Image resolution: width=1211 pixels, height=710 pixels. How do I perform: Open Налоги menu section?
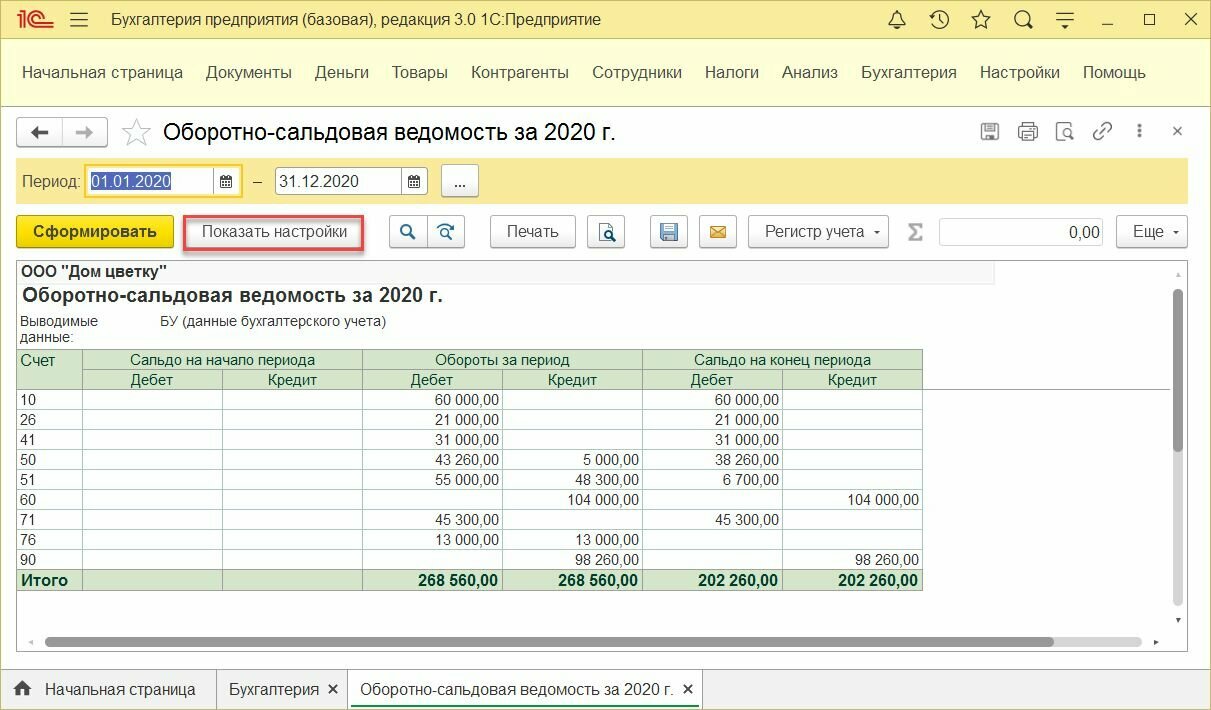[732, 72]
